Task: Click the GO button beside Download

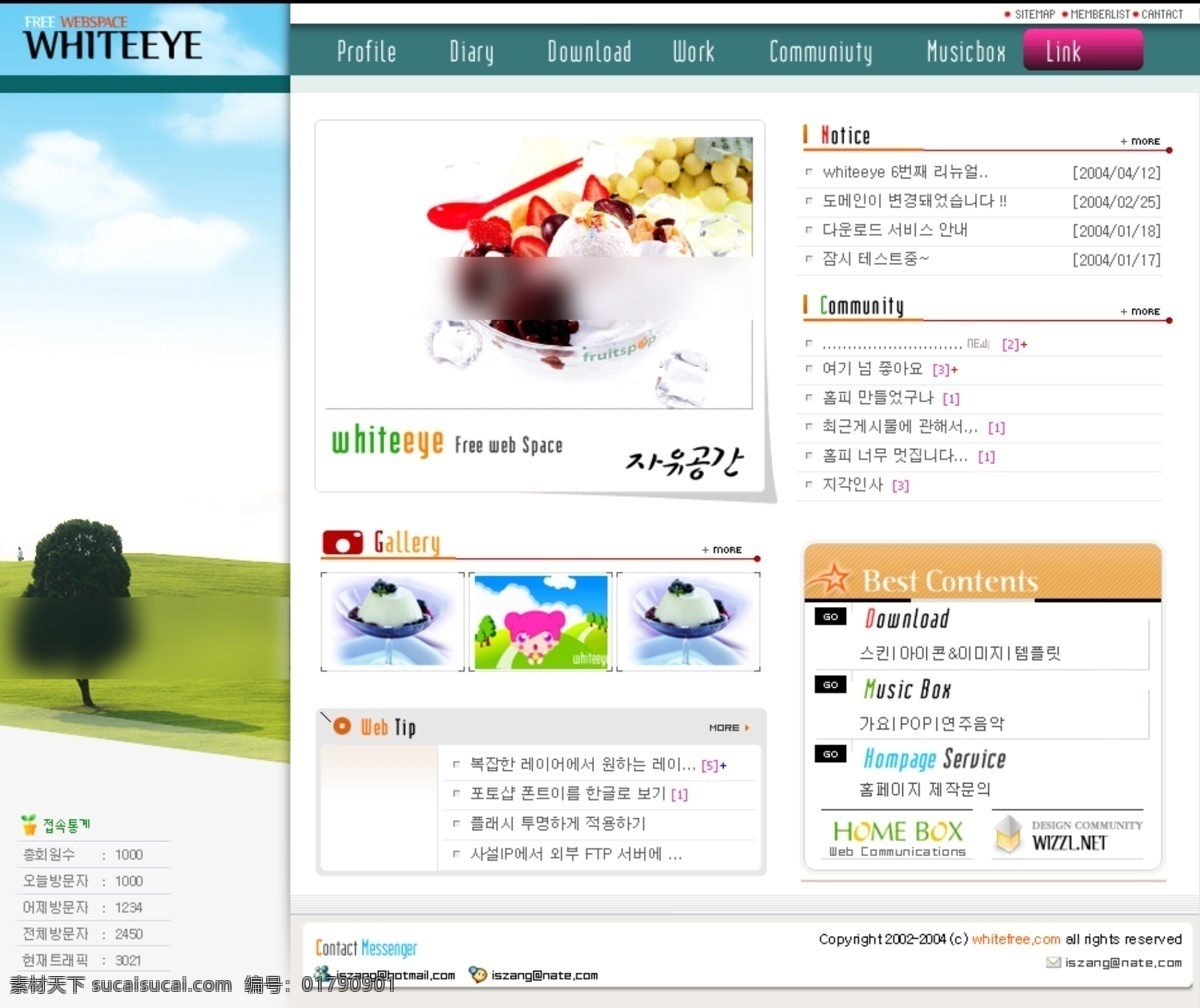Action: pyautogui.click(x=830, y=616)
